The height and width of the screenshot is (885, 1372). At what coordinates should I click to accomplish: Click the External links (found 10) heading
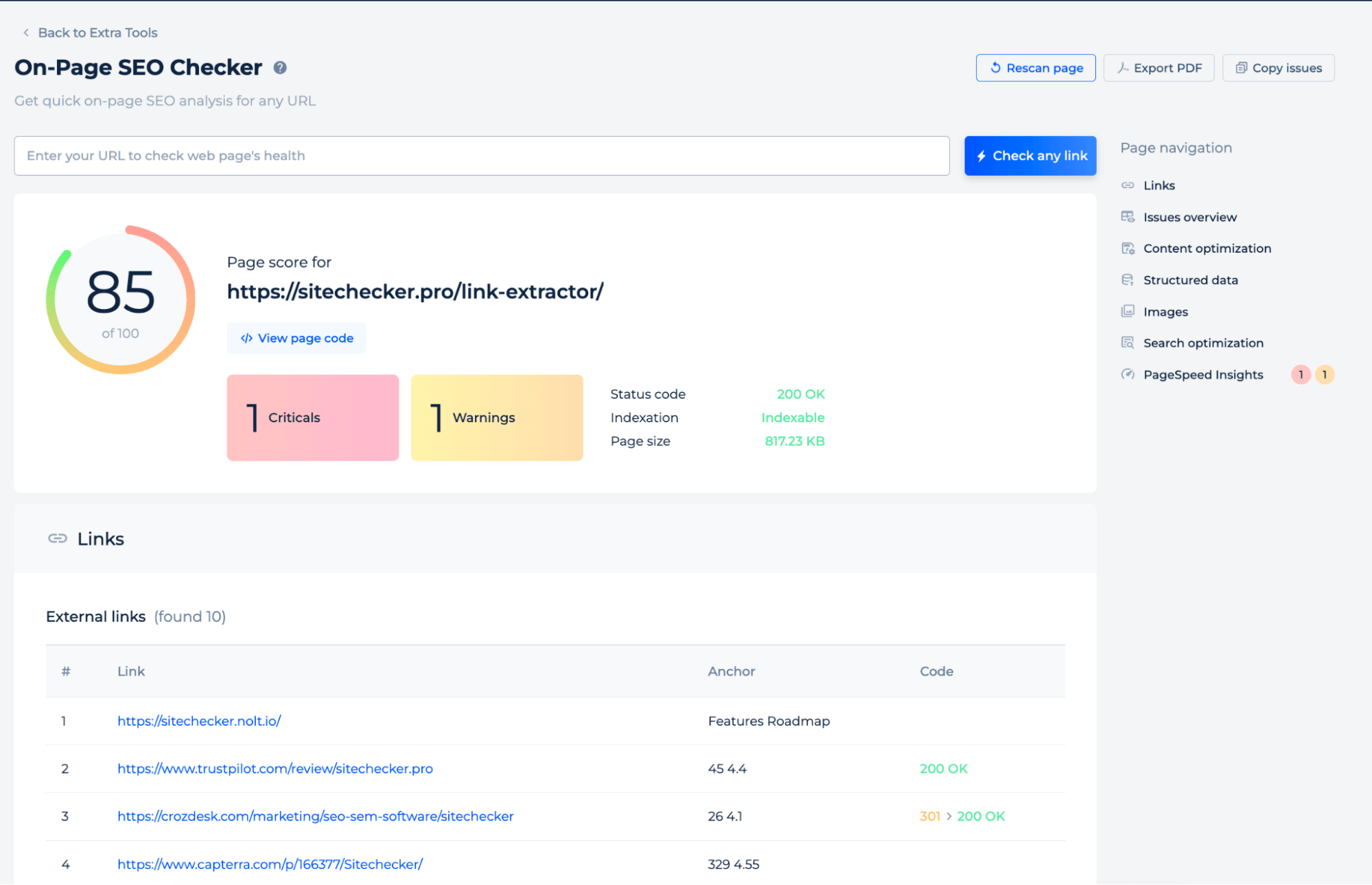136,617
